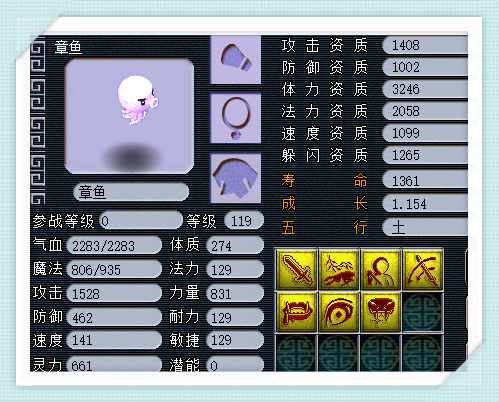Image resolution: width=499 pixels, height=402 pixels.
Task: Select the 攻击资质 value 1408
Action: point(425,45)
